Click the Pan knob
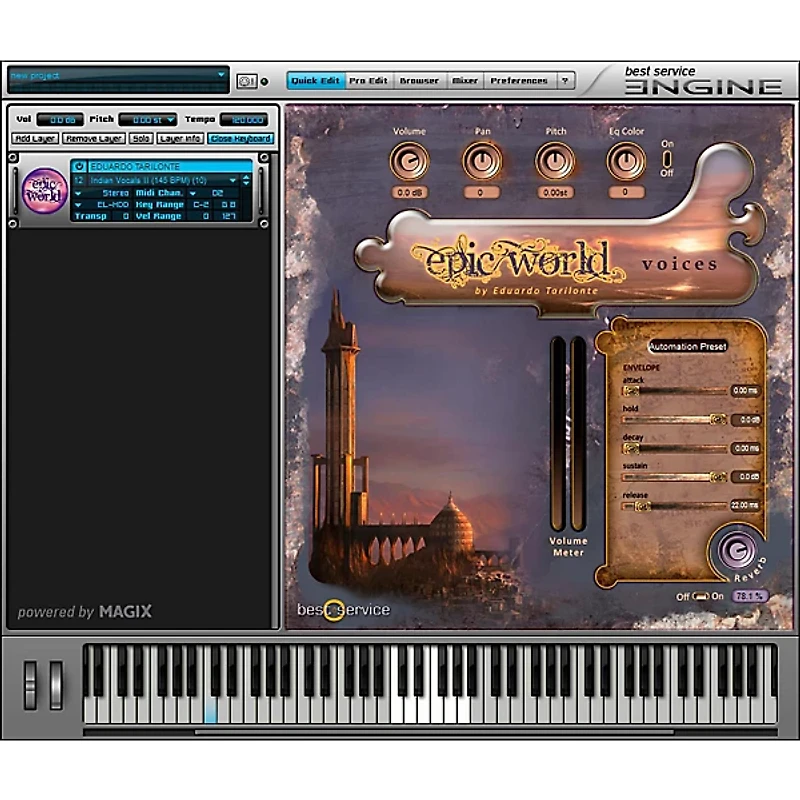The height and width of the screenshot is (800, 800). click(x=482, y=160)
